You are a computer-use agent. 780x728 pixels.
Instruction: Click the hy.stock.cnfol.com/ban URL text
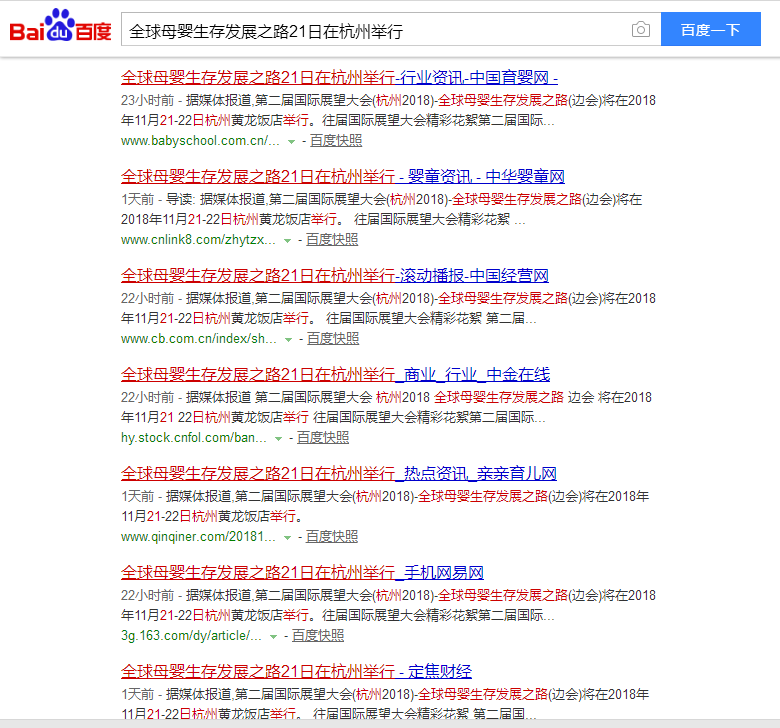(194, 438)
